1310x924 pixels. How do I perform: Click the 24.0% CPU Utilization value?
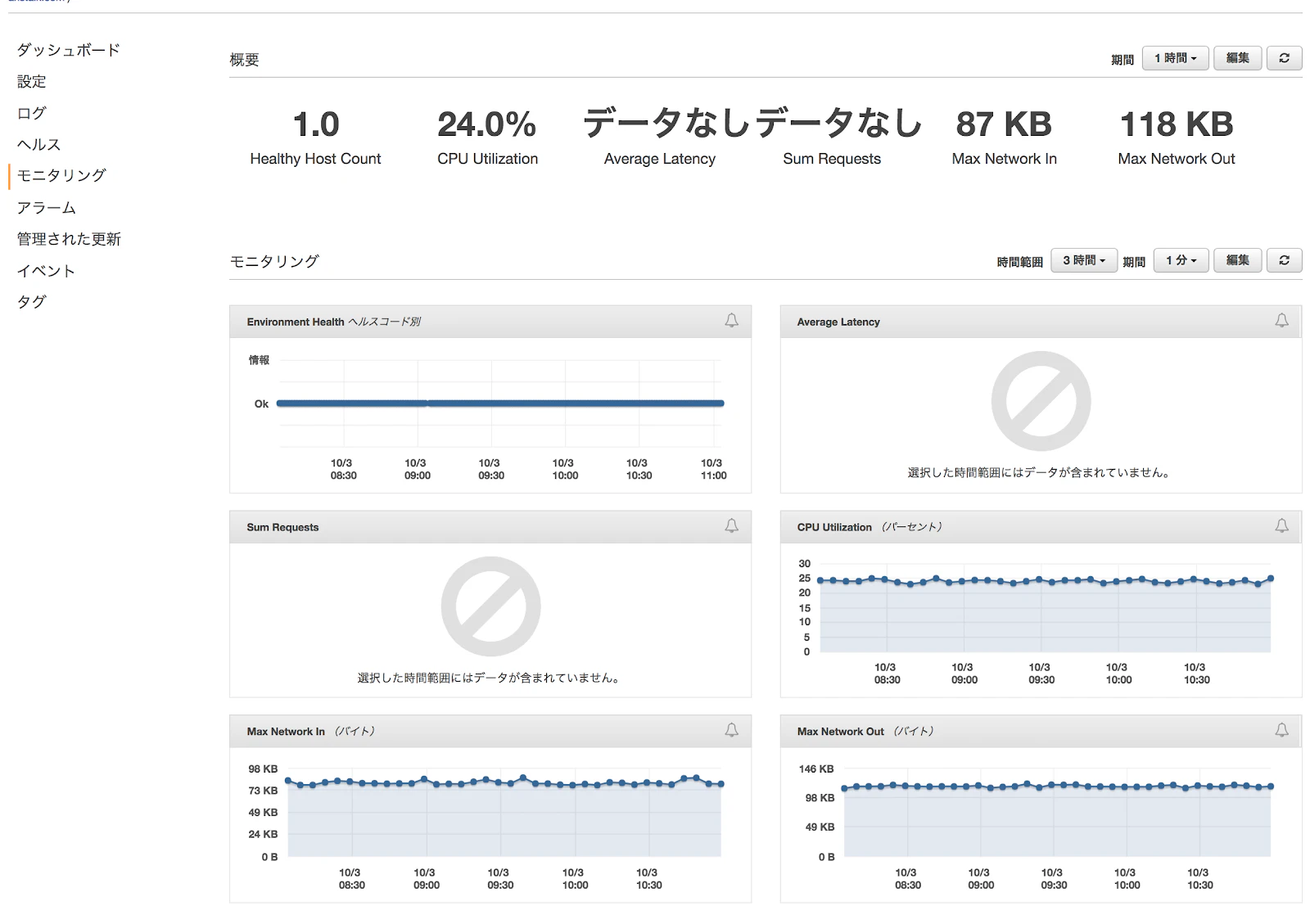[487, 124]
